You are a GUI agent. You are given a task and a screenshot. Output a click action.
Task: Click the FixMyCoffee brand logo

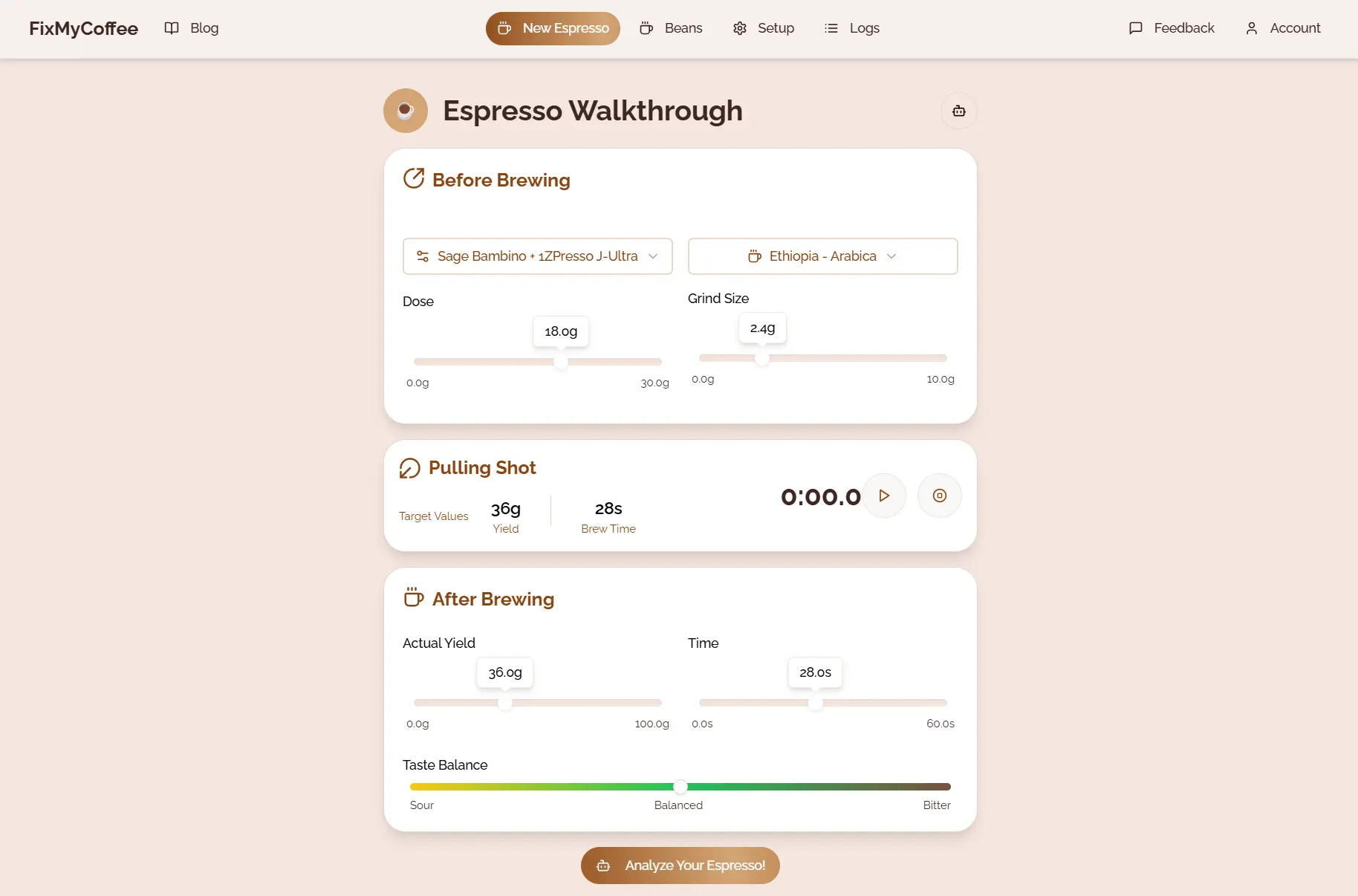tap(83, 28)
